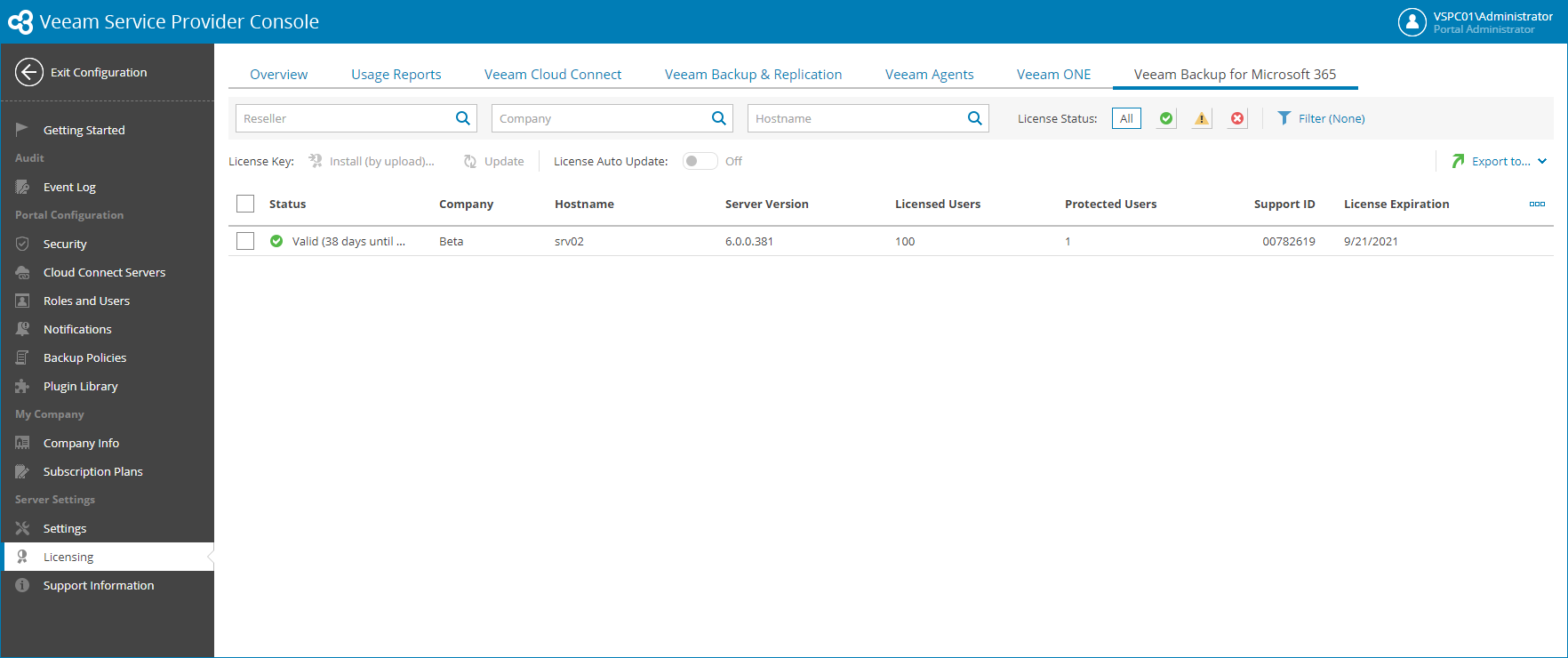Select the srv02 row checkbox

(x=245, y=241)
